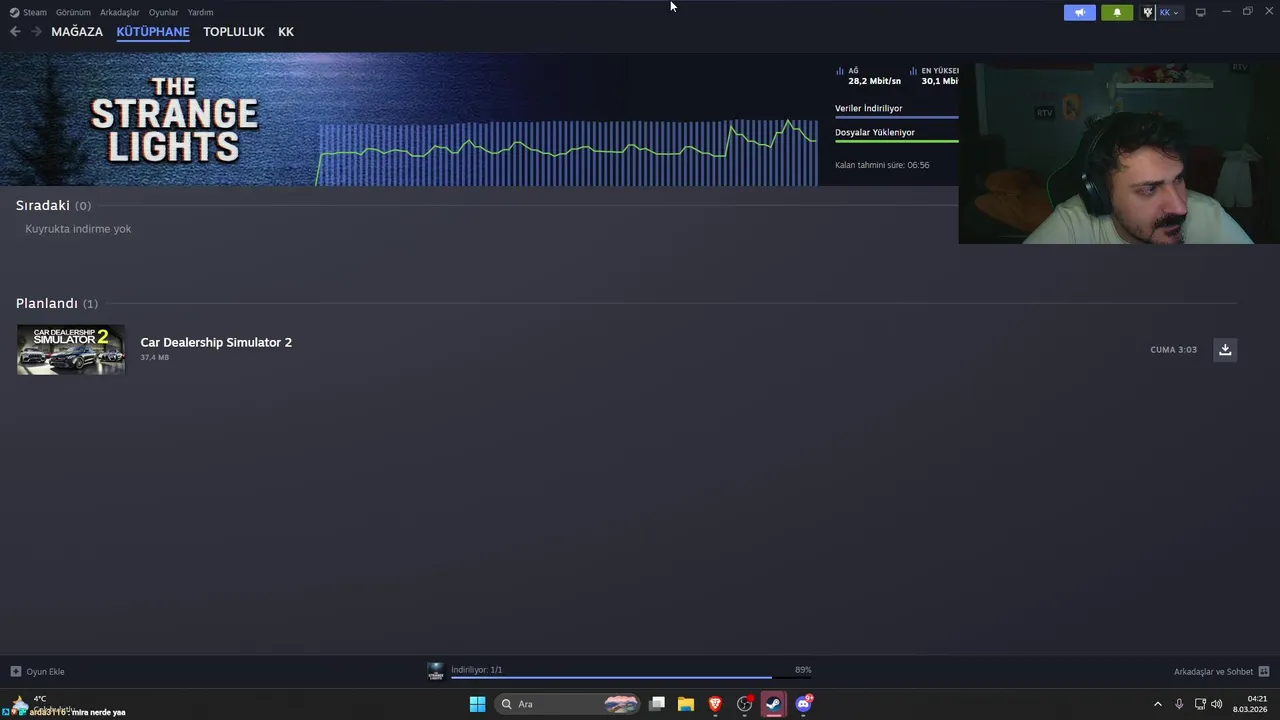
Task: Open the KK profile tab
Action: pyautogui.click(x=286, y=31)
